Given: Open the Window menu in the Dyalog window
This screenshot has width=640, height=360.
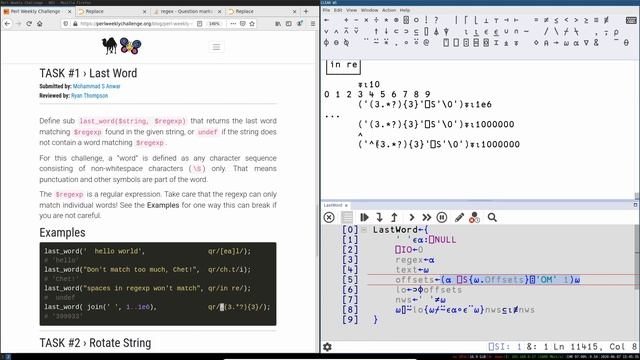Looking at the screenshot, I should pos(369,10).
